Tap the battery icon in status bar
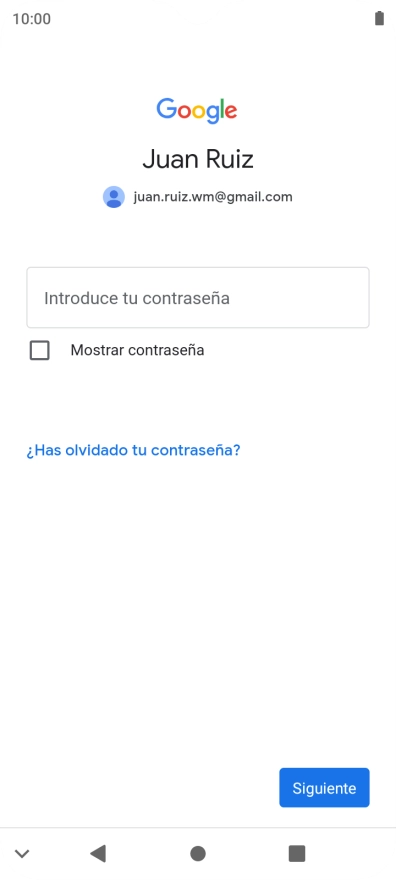The image size is (396, 880). [380, 19]
